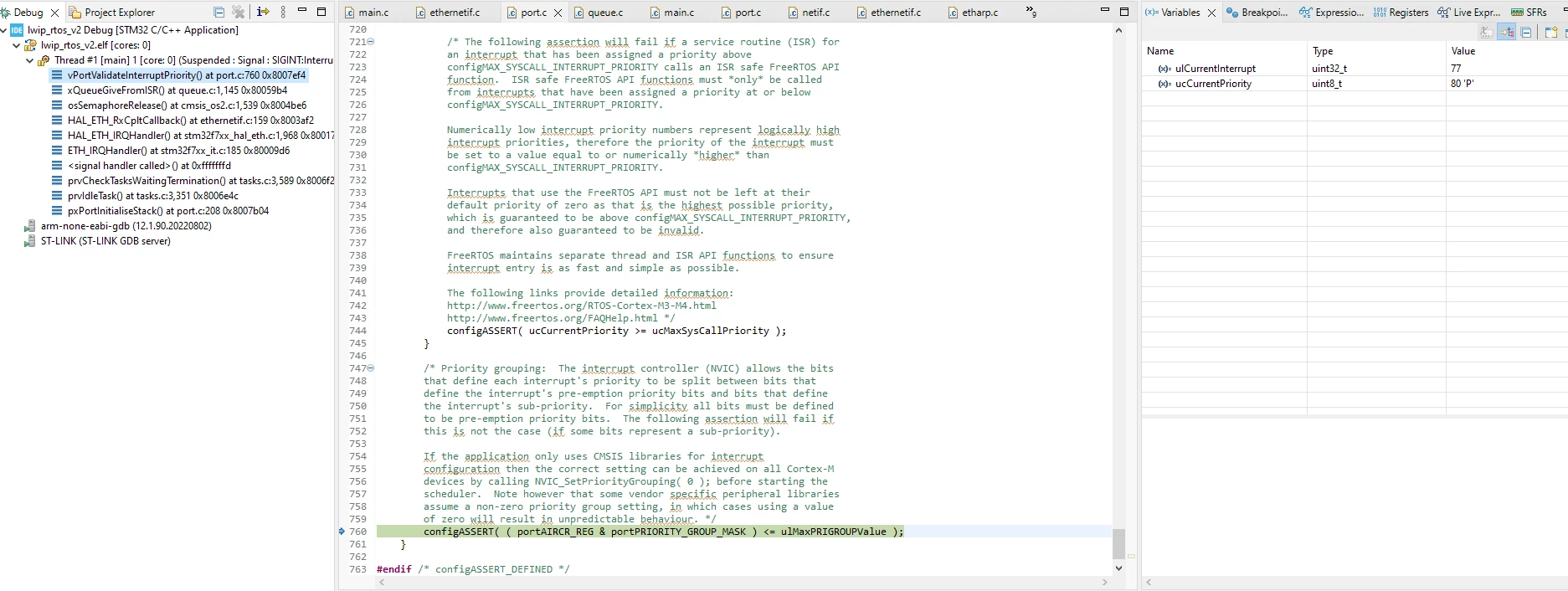Image resolution: width=1568 pixels, height=591 pixels.
Task: Minimize the Debug view panel
Action: pyautogui.click(x=302, y=11)
